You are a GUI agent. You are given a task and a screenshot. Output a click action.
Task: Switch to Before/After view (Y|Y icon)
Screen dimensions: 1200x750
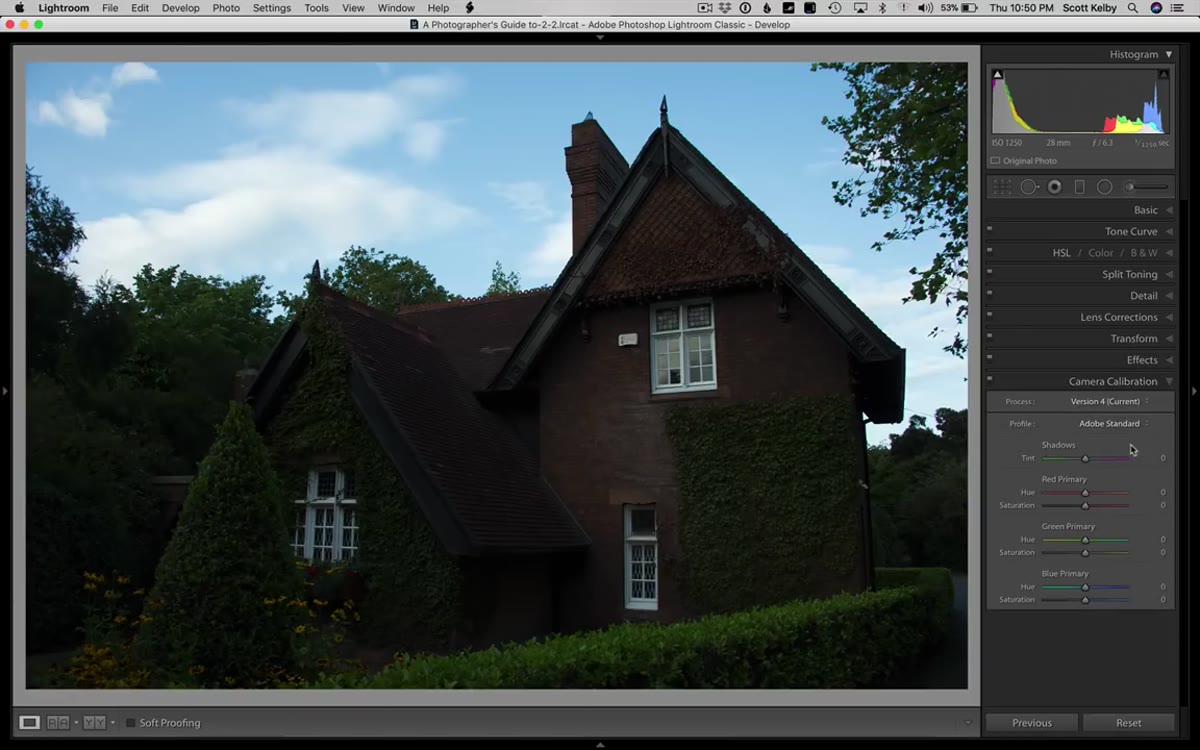point(94,722)
